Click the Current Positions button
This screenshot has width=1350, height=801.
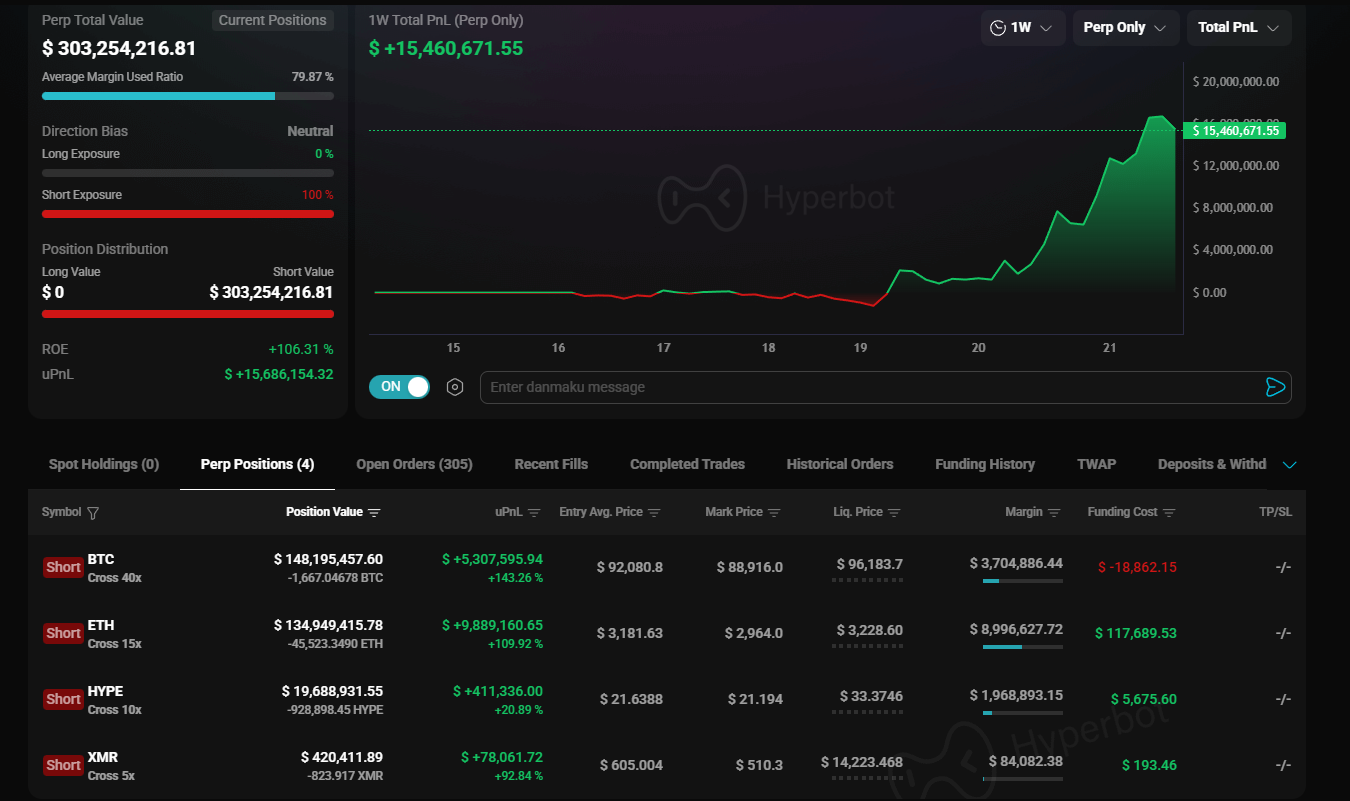(x=272, y=20)
